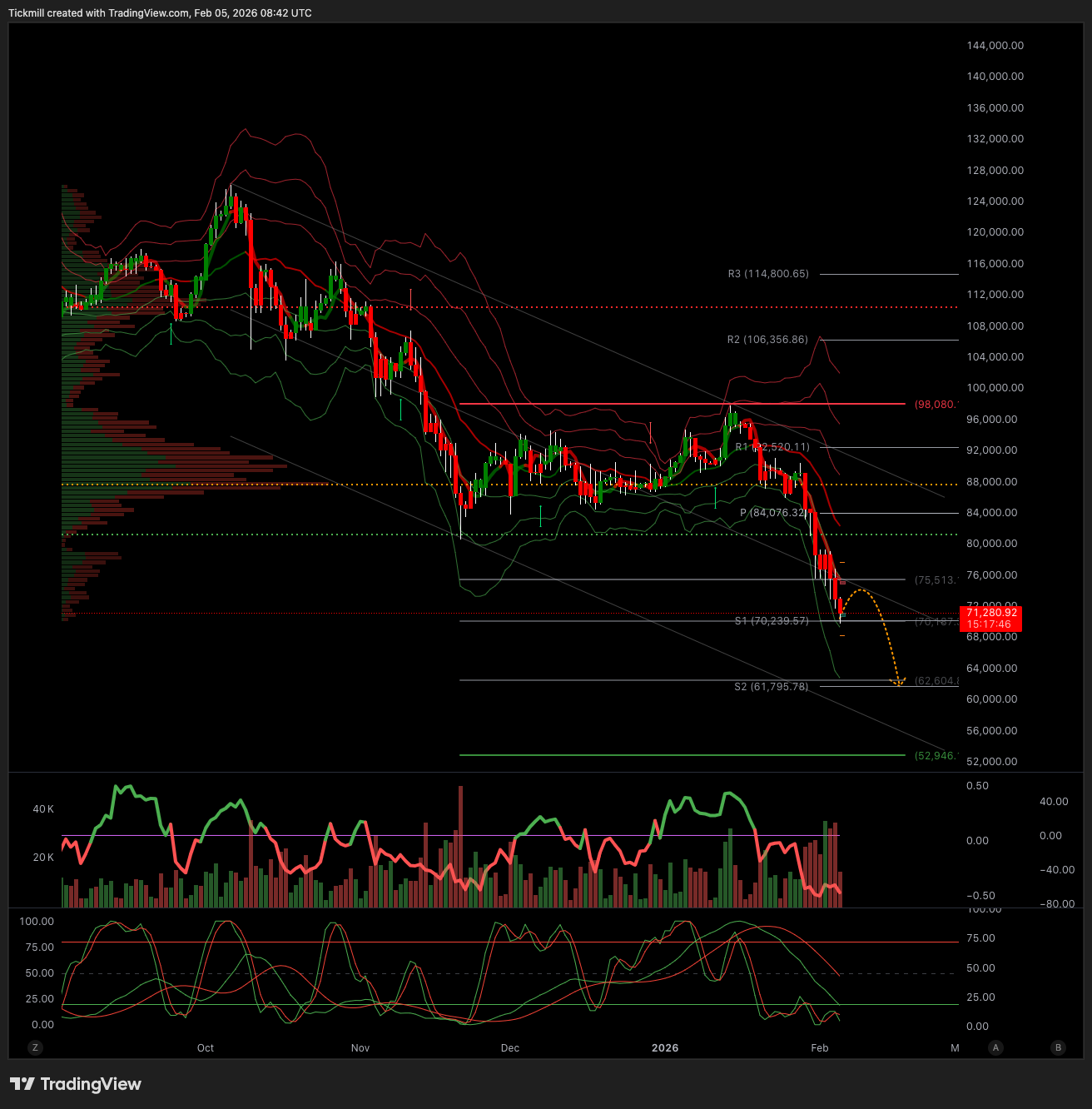Click the TradingView wordmark text

coord(91,1084)
